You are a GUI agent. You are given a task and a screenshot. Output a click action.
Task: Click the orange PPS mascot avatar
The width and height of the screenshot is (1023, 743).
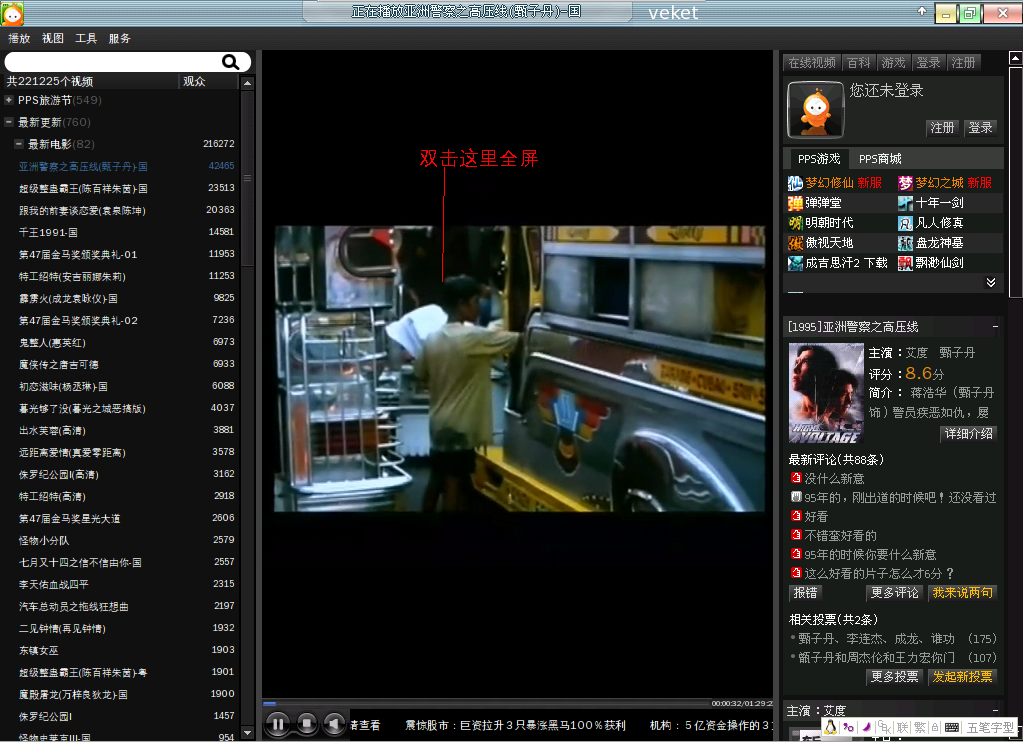816,110
